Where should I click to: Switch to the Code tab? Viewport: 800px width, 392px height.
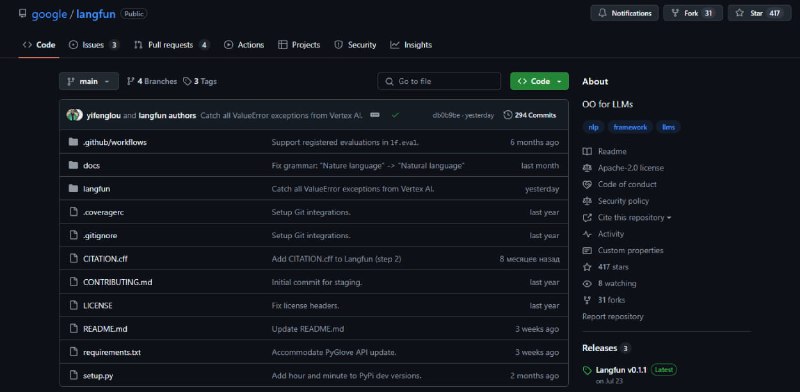click(39, 45)
